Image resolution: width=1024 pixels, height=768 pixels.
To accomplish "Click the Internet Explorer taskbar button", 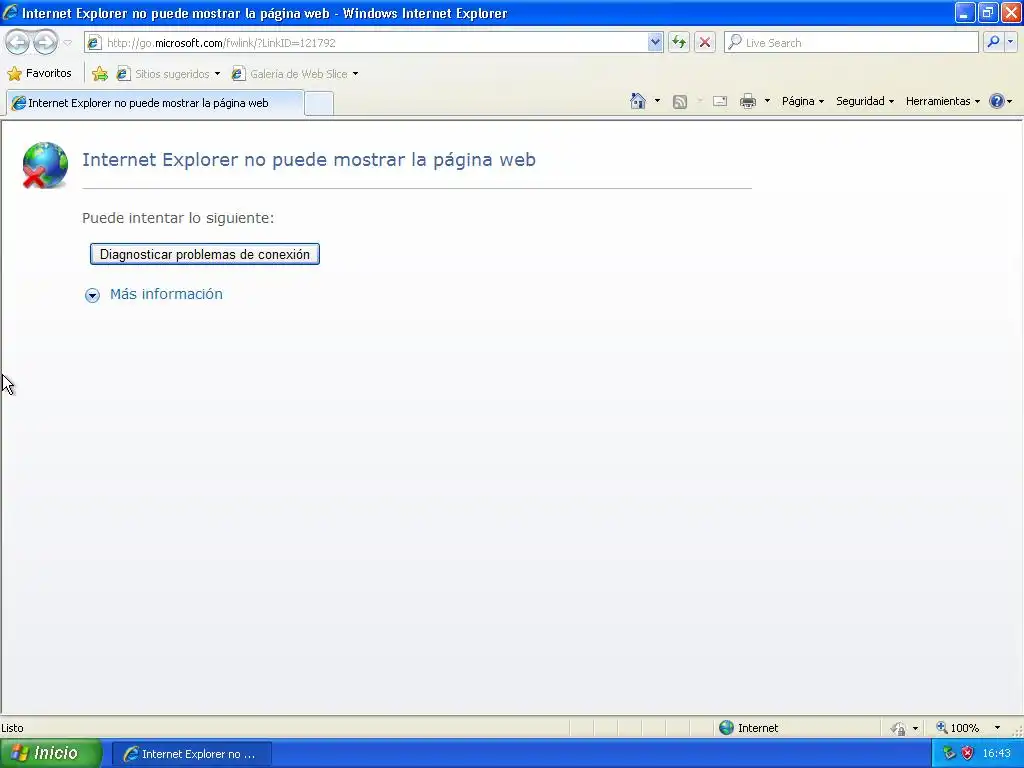I will pyautogui.click(x=192, y=754).
